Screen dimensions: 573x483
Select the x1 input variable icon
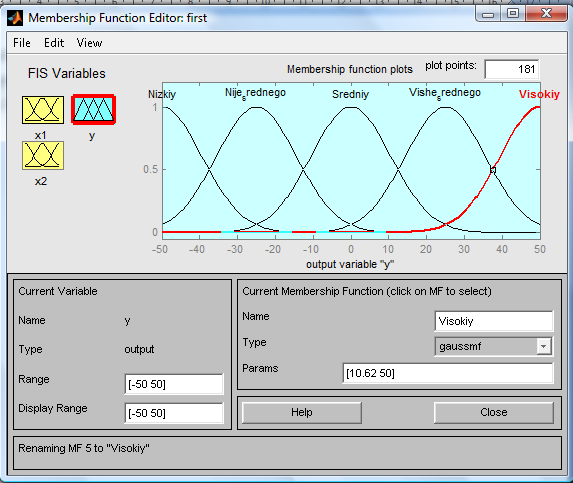coord(43,110)
